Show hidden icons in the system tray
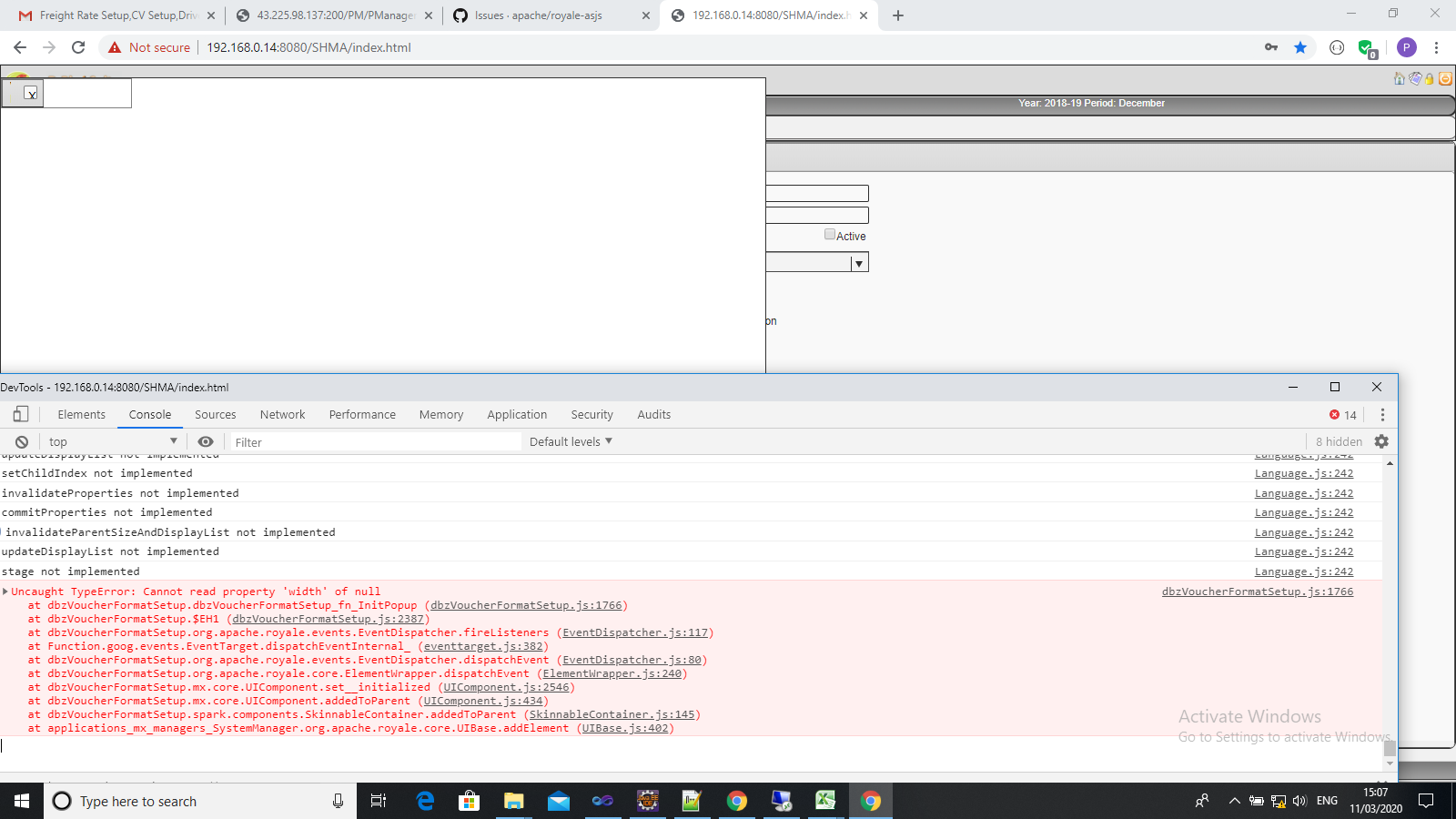This screenshot has width=1456, height=819. click(x=1234, y=801)
